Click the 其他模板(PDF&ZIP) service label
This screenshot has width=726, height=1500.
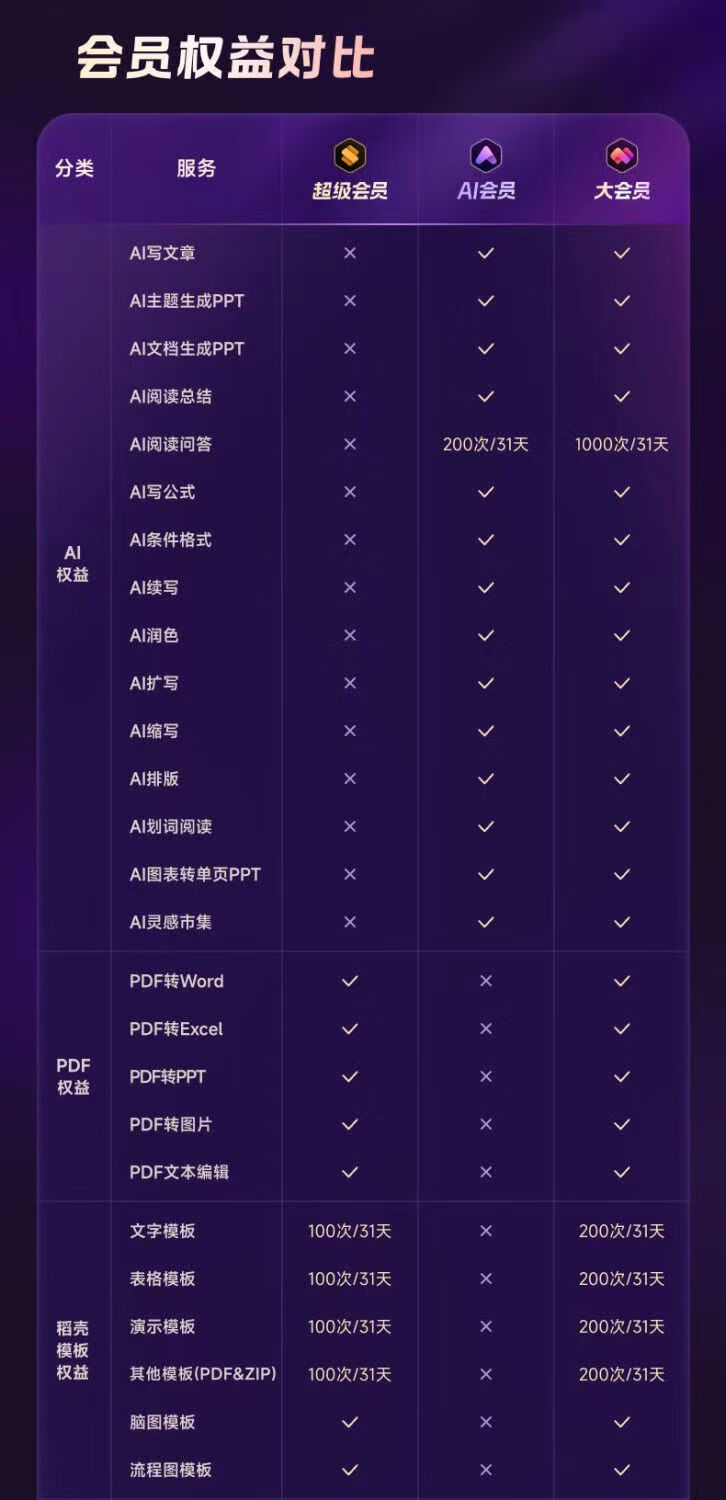point(203,1374)
